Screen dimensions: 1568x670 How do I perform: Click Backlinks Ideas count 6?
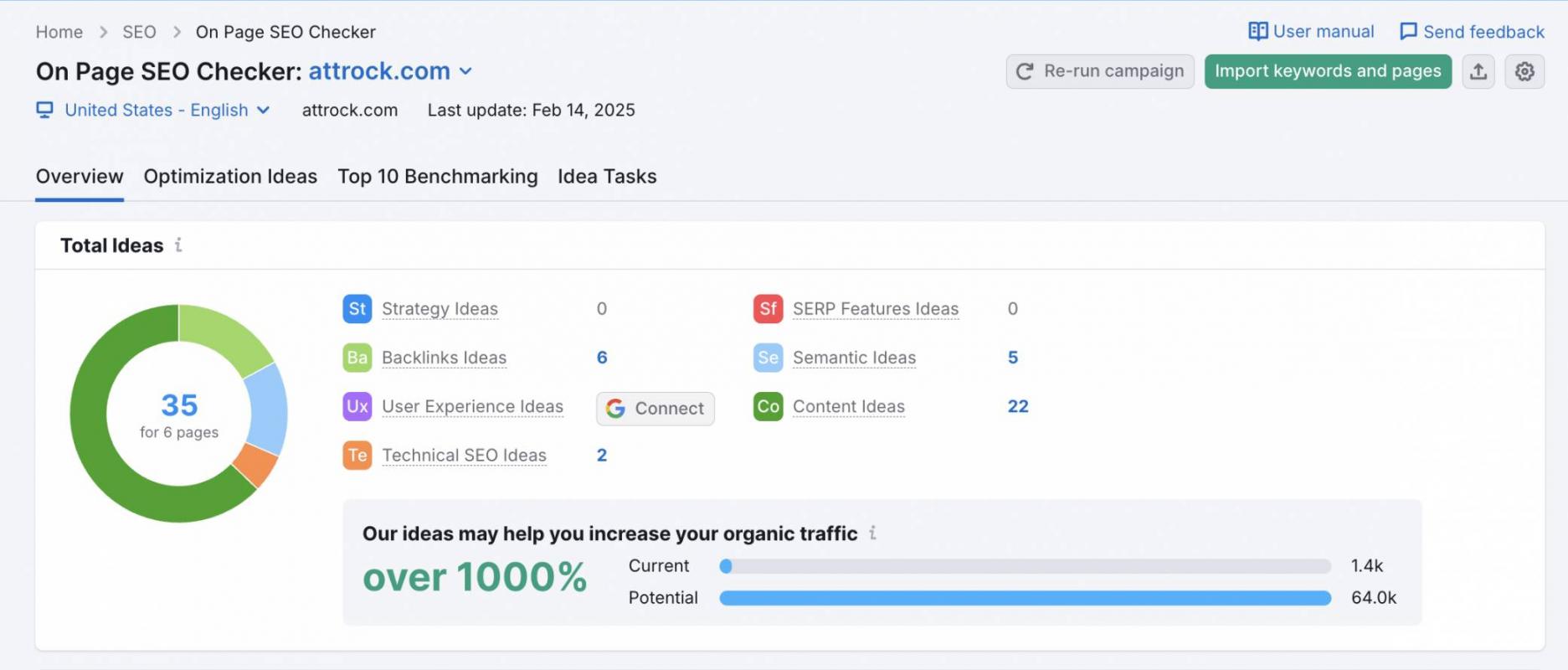tap(602, 358)
